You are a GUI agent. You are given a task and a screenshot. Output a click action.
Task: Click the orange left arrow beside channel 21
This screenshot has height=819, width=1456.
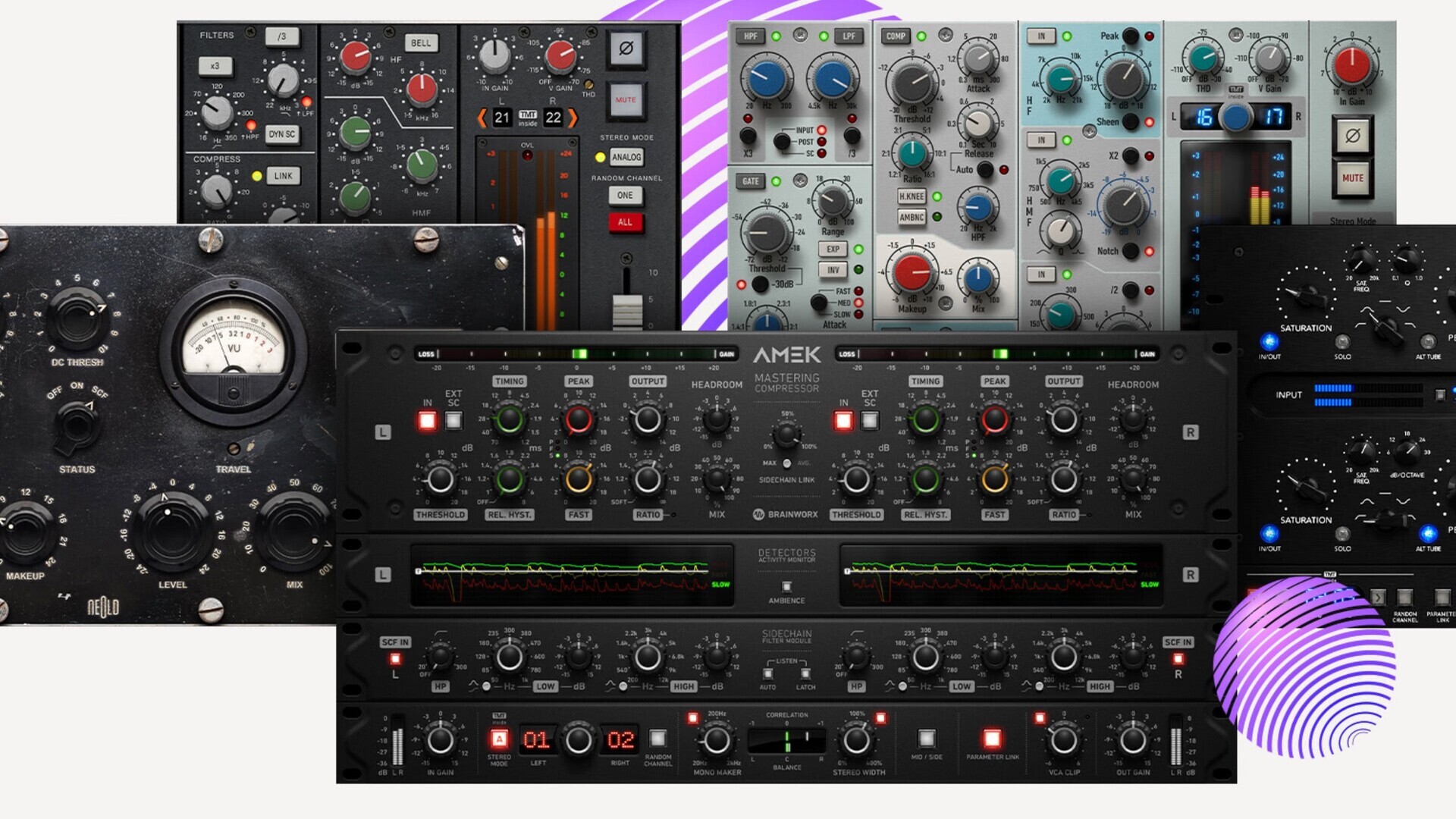tap(482, 118)
